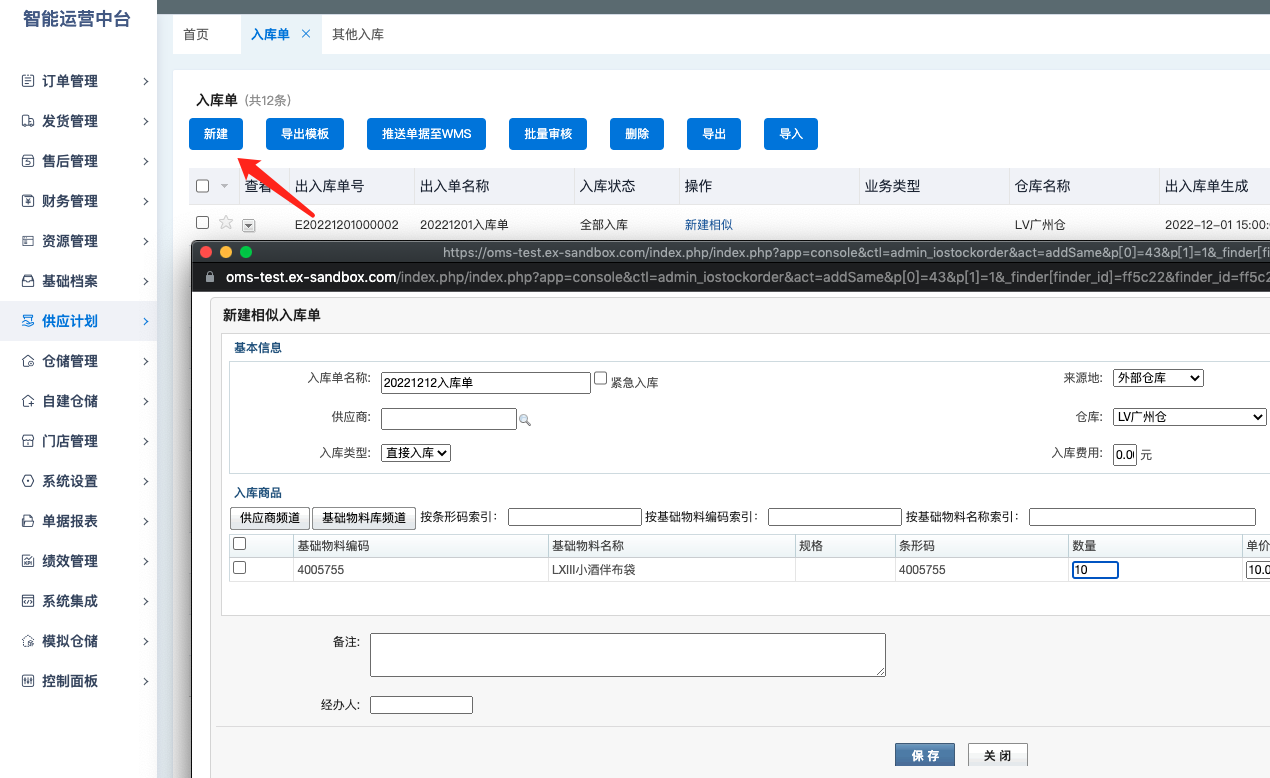Open the 门店管理 sidebar menu
Screen dimensions: 1270x778
(78, 441)
